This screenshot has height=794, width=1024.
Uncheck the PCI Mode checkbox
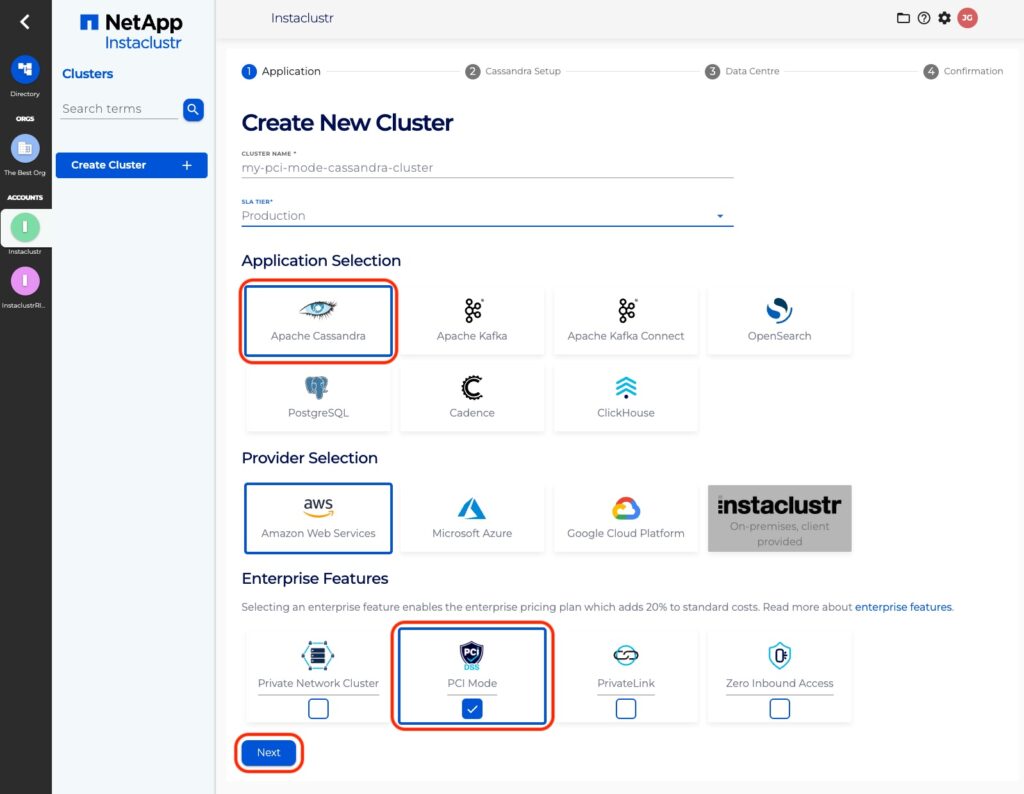coord(472,709)
